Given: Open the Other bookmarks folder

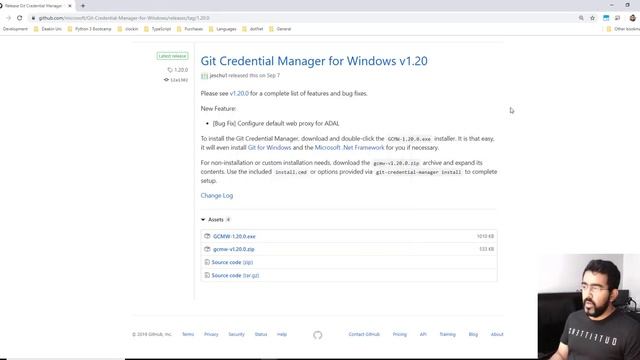Looking at the screenshot, I should click(623, 29).
